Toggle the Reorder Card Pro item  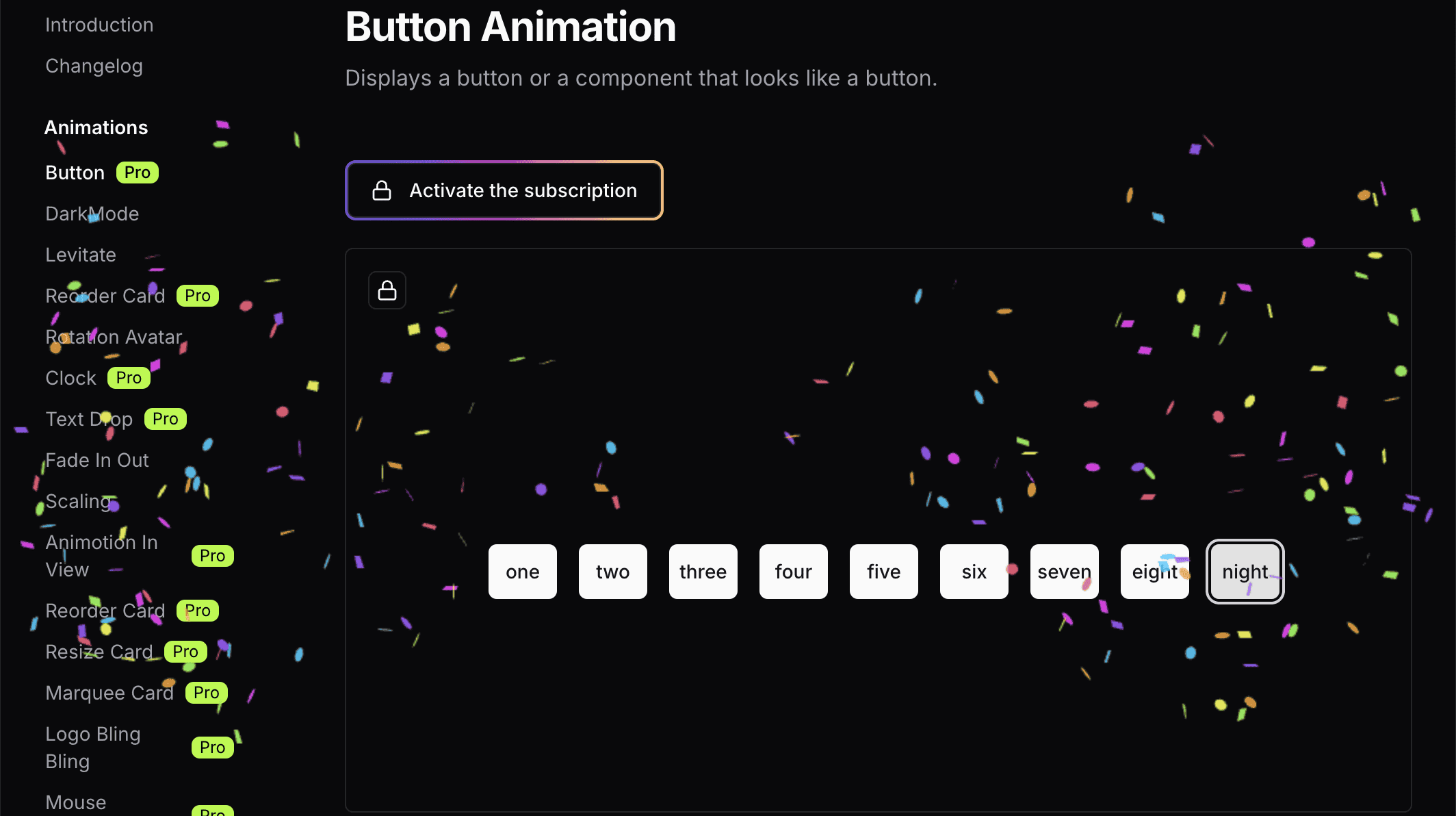pyautogui.click(x=105, y=295)
